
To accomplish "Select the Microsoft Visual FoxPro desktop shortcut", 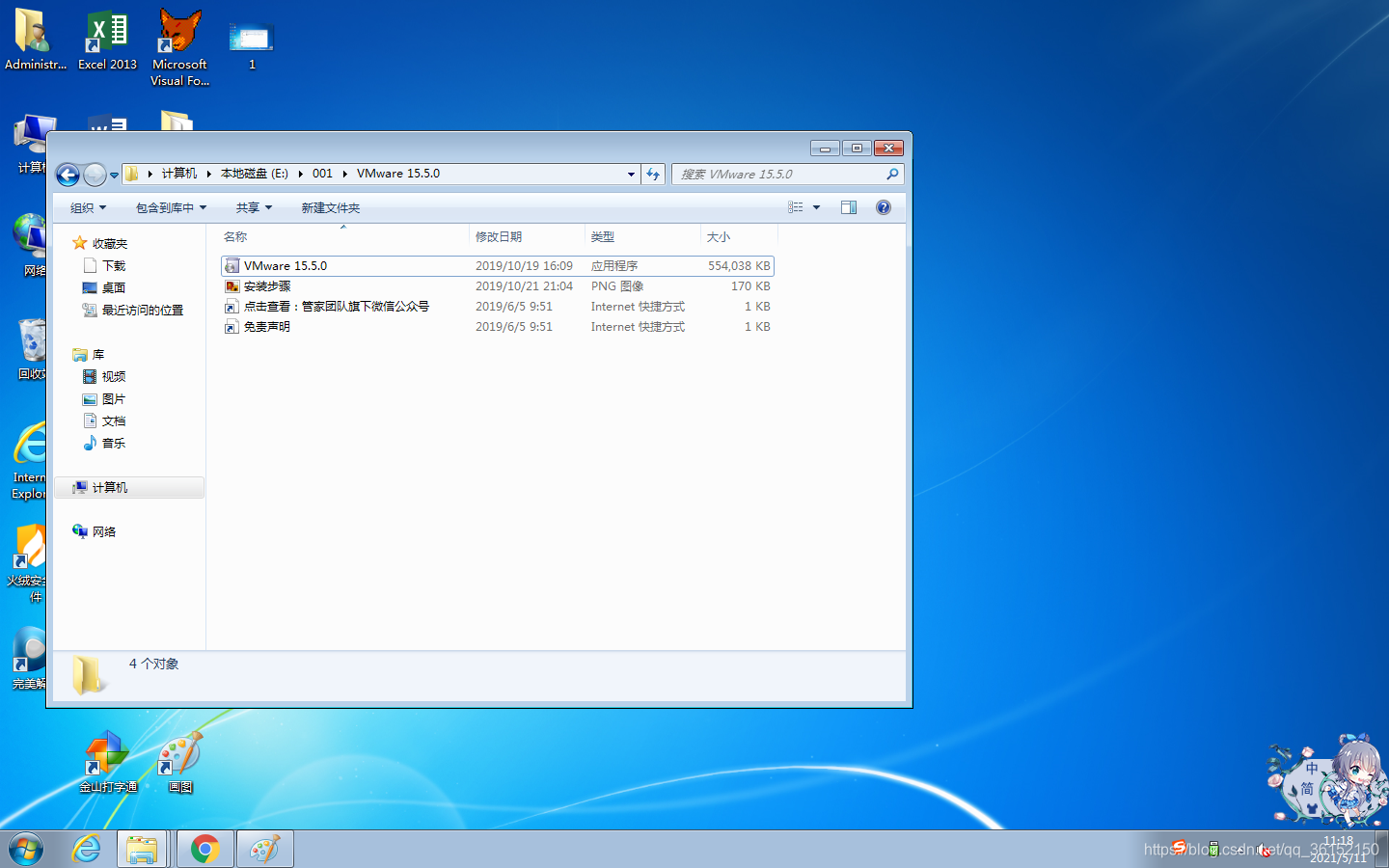I will point(179,48).
